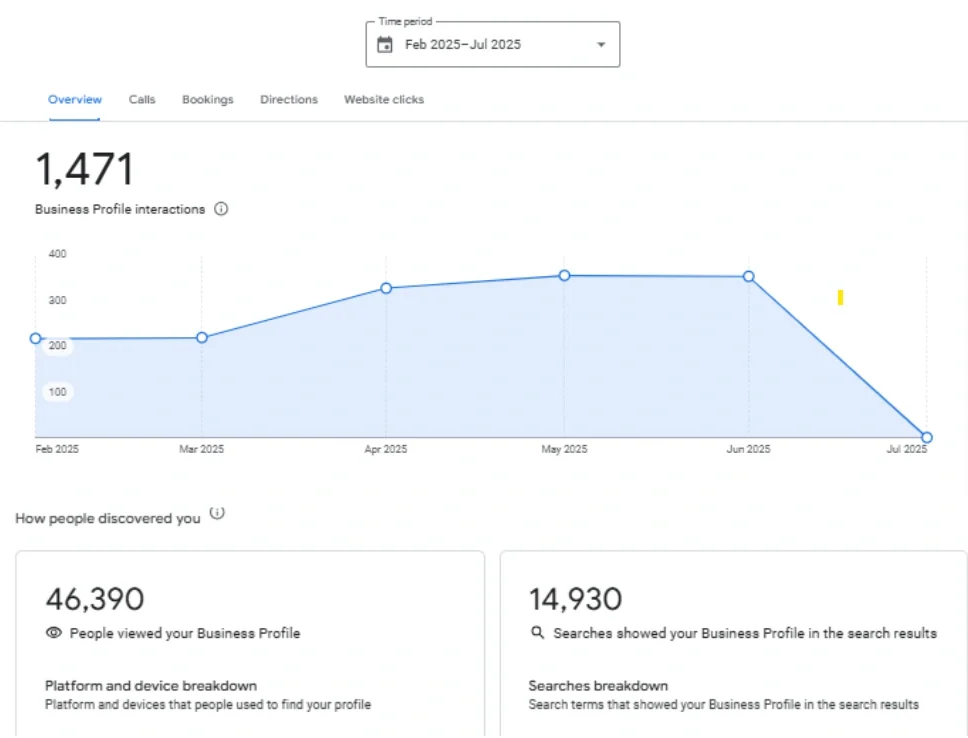Click the Jun 2025 data point on the chart
Image resolution: width=968 pixels, height=738 pixels.
pos(748,276)
